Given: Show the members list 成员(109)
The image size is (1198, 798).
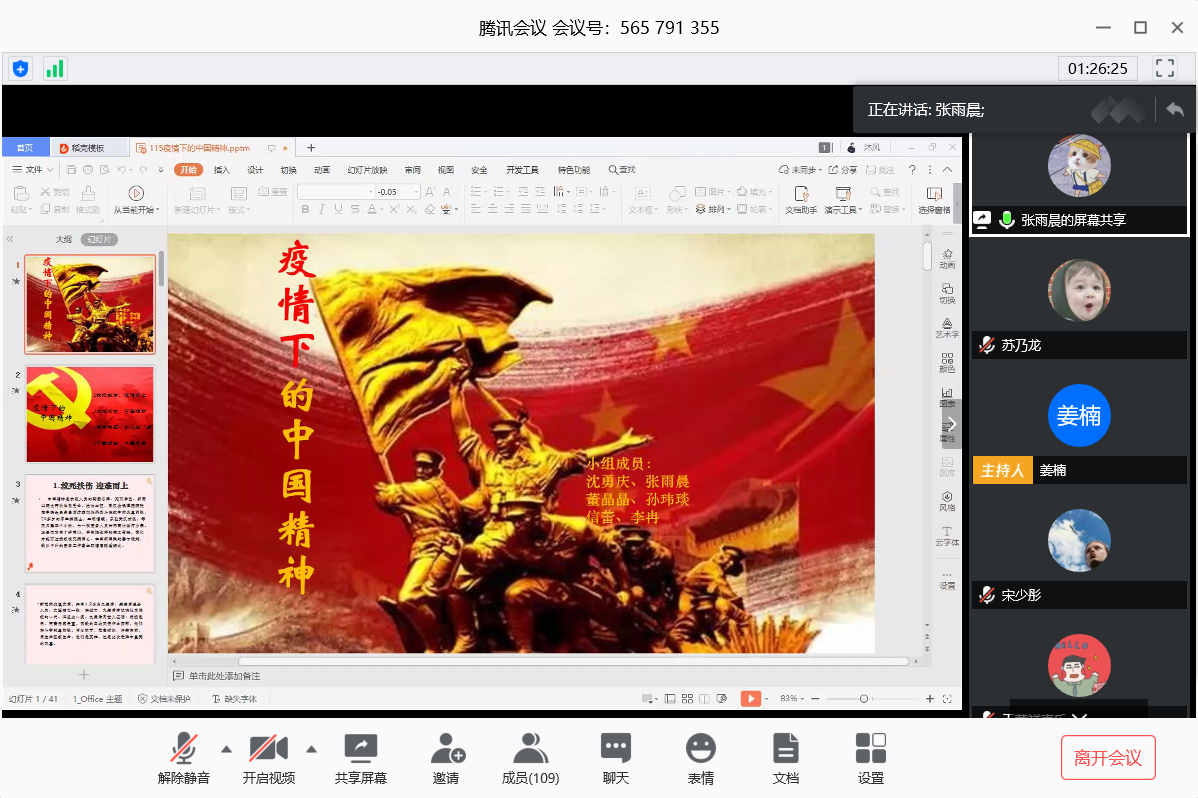Looking at the screenshot, I should pos(530,757).
